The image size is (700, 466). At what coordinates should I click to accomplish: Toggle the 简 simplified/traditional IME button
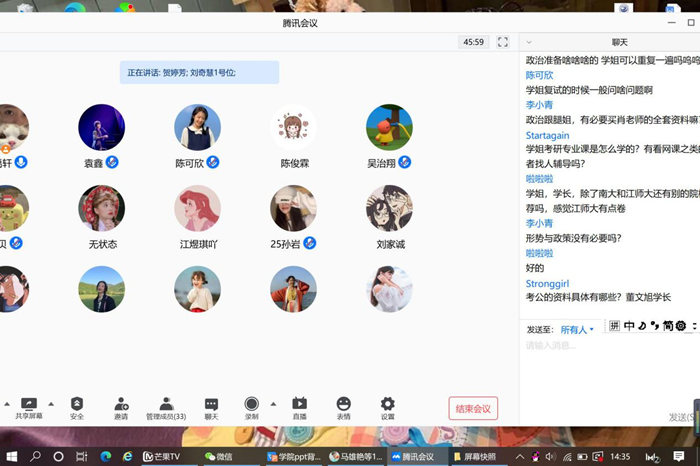coord(667,326)
